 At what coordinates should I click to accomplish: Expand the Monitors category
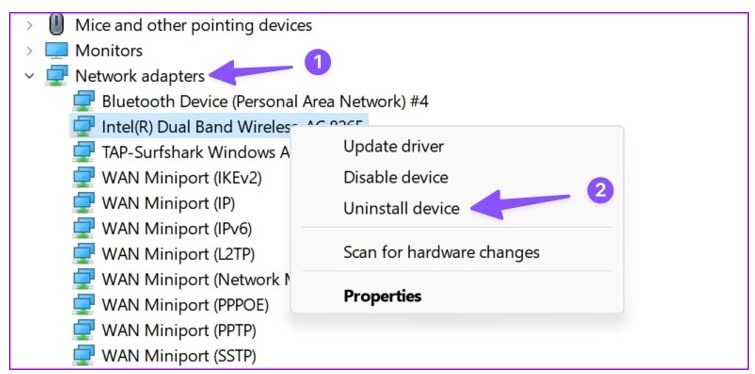pos(30,51)
